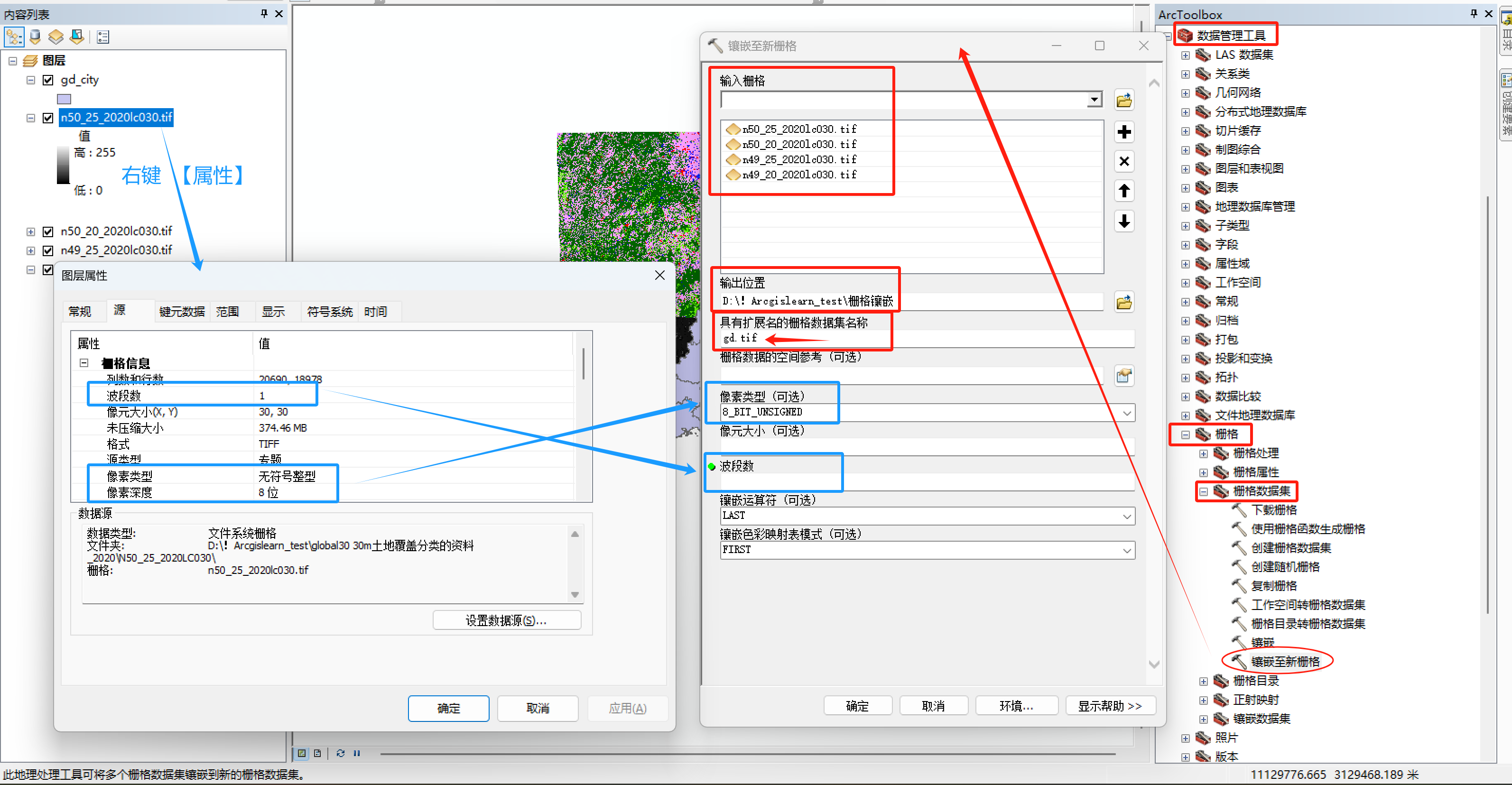Screen dimensions: 1512x785
Task: Expand the 栅格处理 toolset
Action: [1203, 453]
